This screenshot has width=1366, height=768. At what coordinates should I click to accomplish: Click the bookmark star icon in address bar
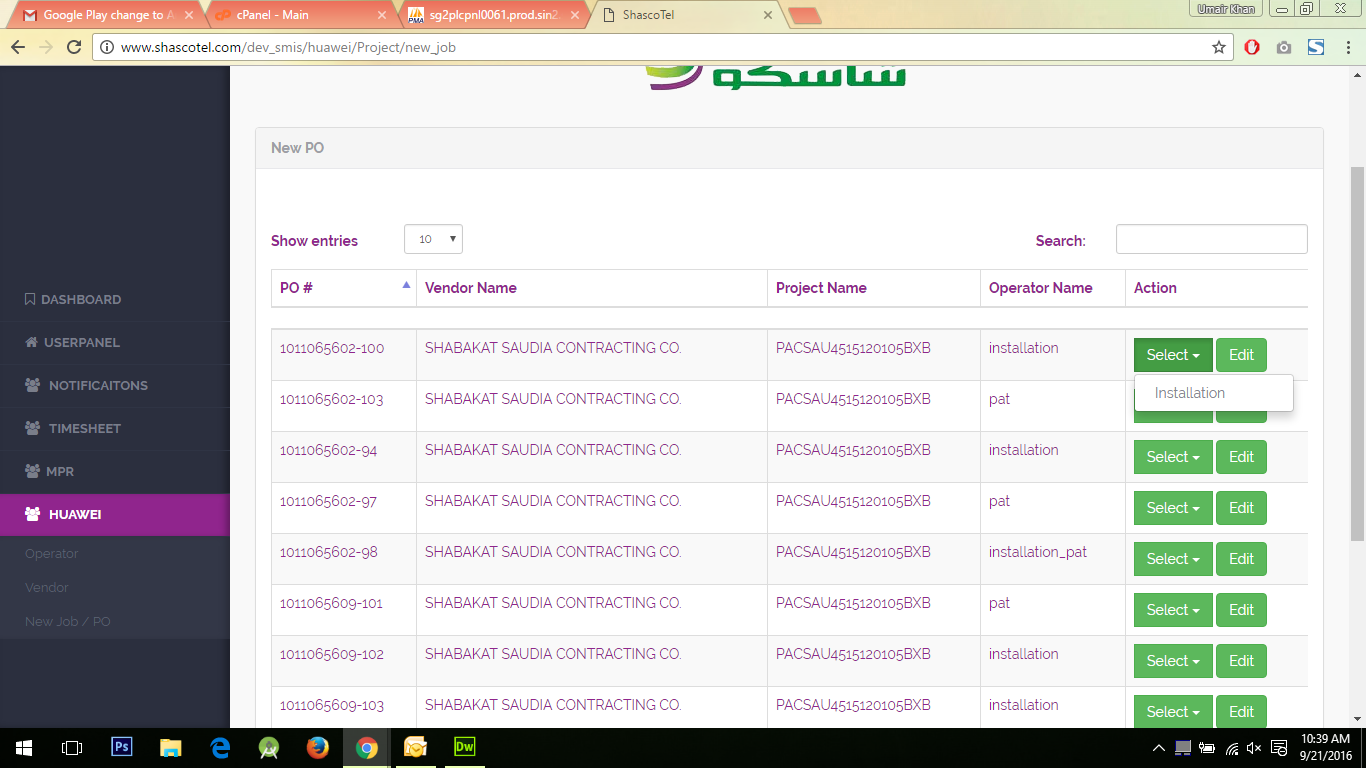[1218, 47]
